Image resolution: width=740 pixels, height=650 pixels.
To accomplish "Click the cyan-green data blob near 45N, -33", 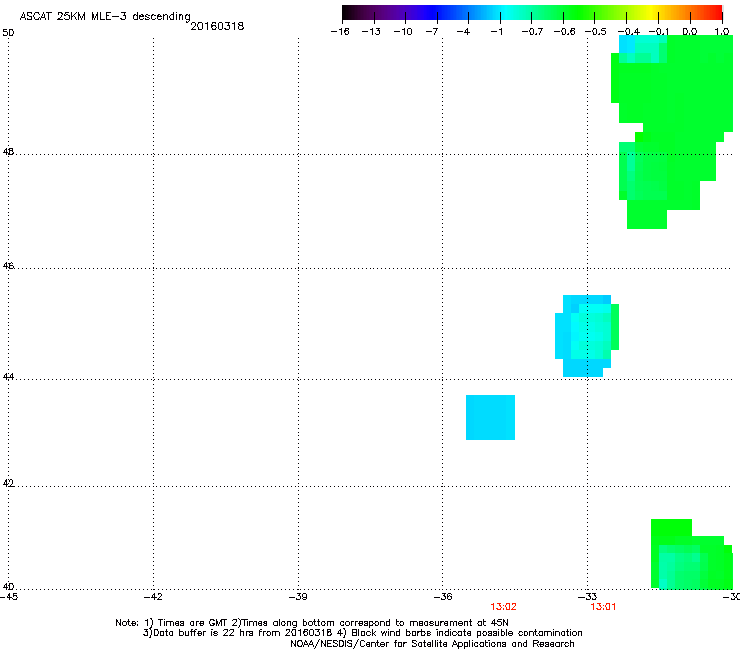I will 587,336.
